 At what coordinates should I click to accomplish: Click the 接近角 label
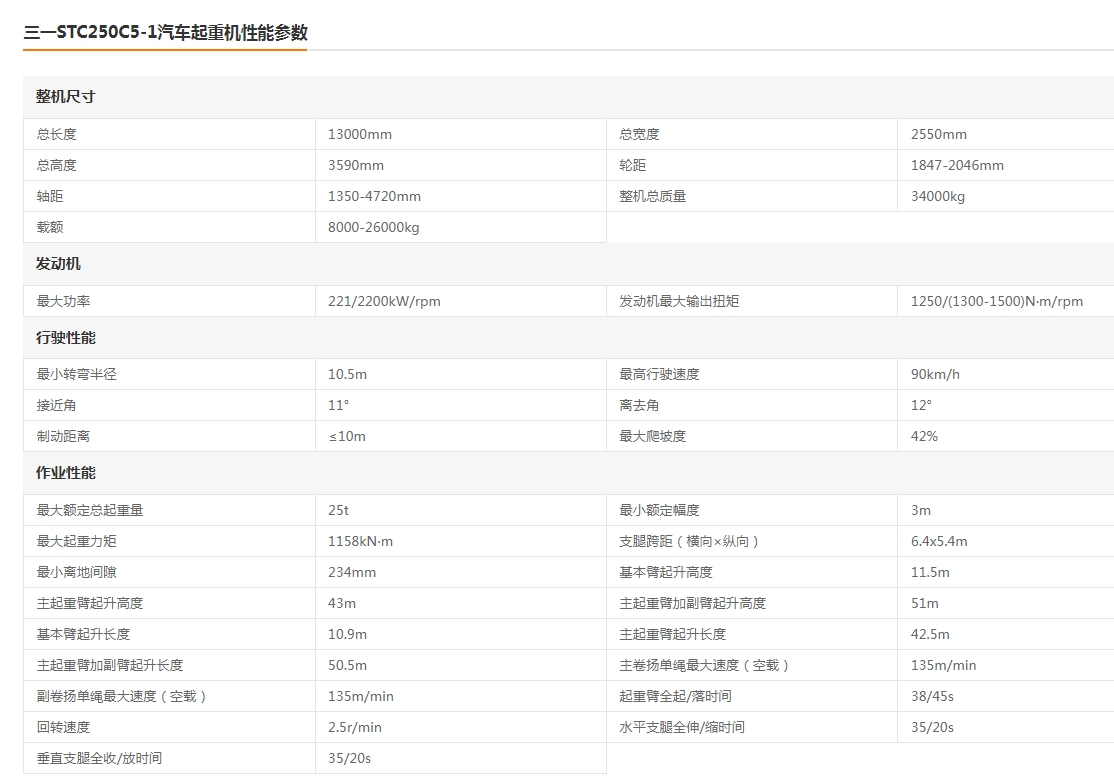coord(56,405)
